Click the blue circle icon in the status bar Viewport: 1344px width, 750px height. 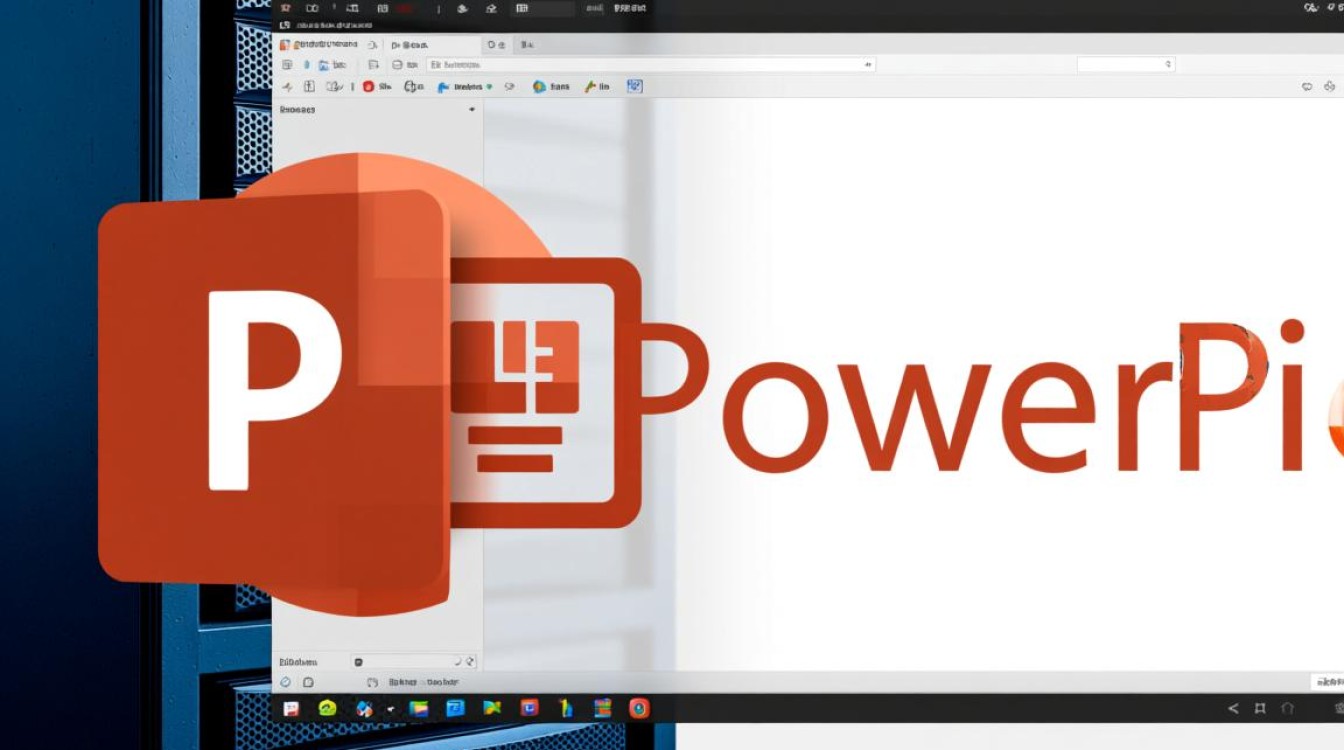[x=285, y=682]
